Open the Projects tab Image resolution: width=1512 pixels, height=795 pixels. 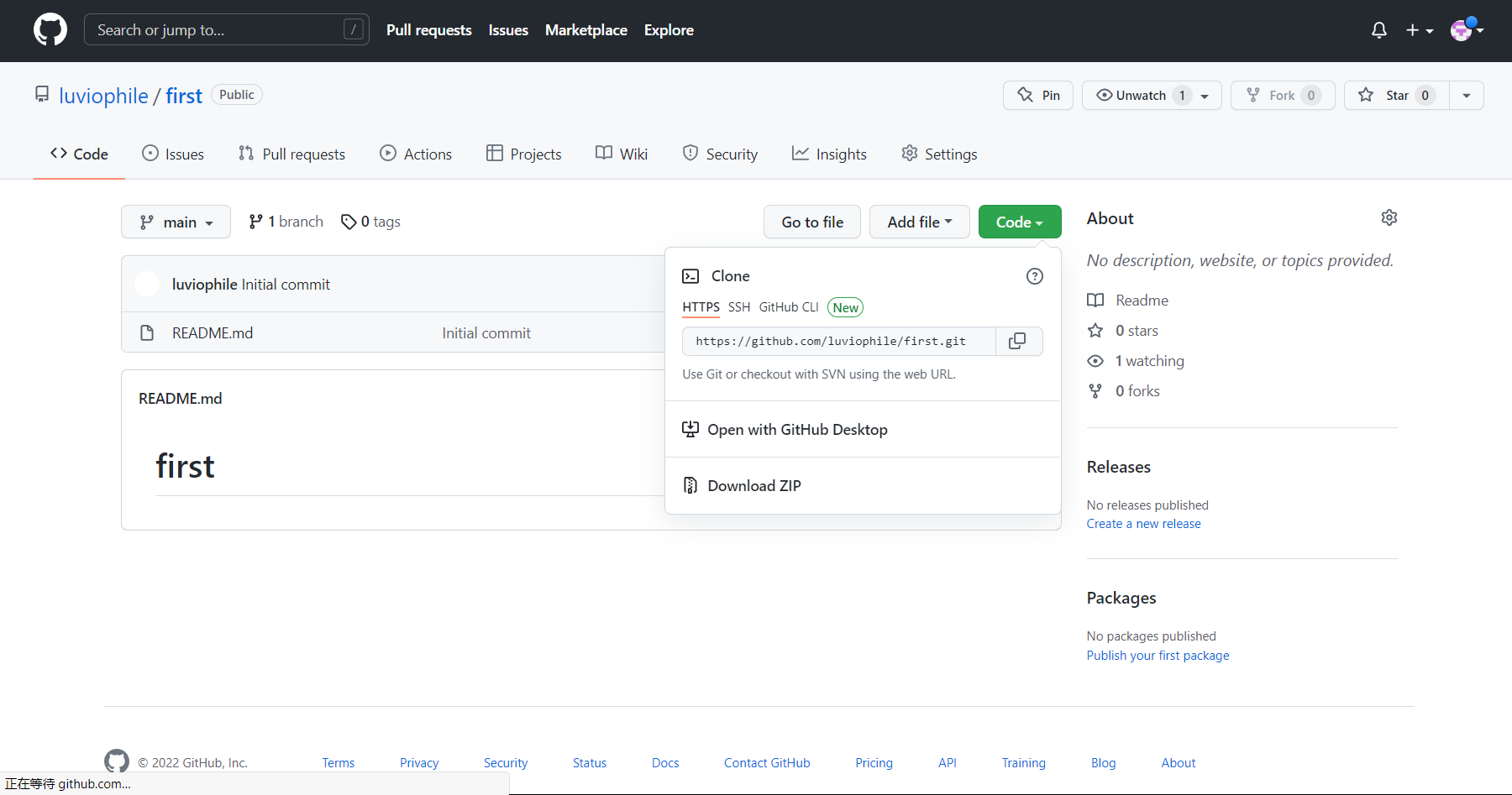[x=524, y=154]
